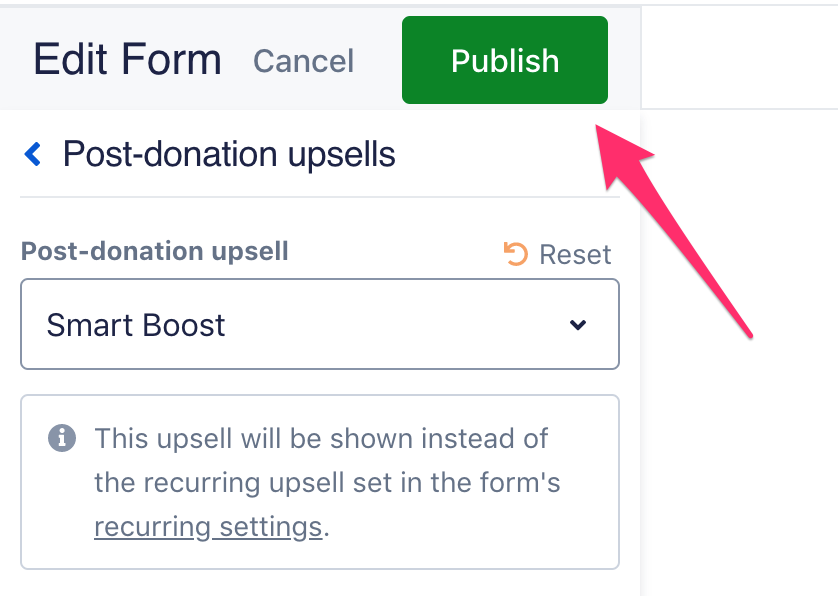Open the Smart Boost upsell dropdown
838x596 pixels.
tap(320, 324)
